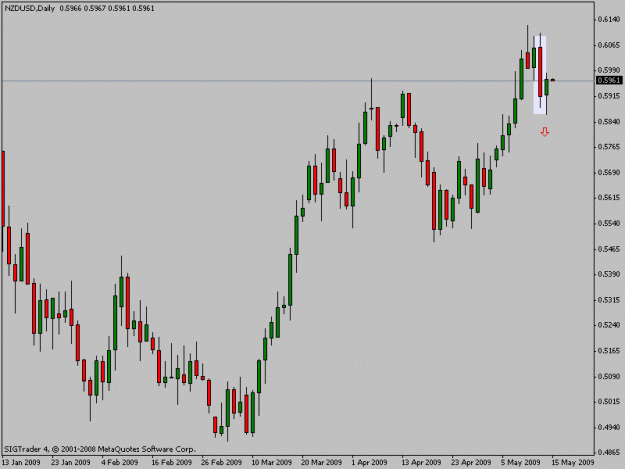The height and width of the screenshot is (469, 625).
Task: Click the 0.5315 price axis label
Action: click(x=609, y=300)
